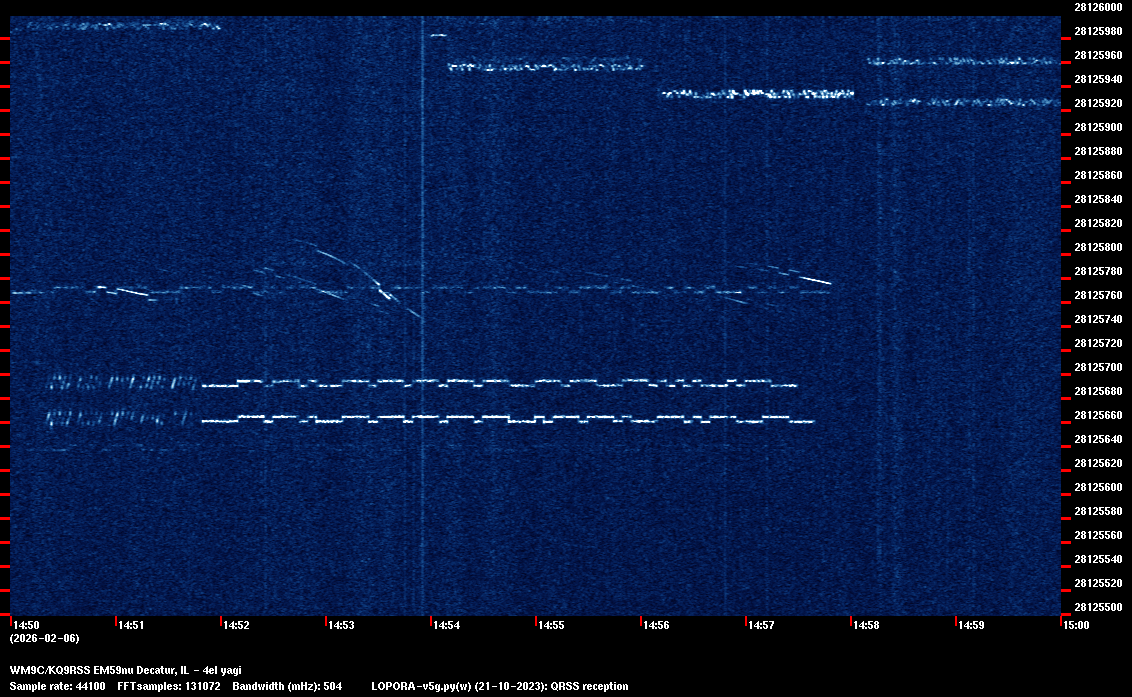Click the upper keyed trace near 28125680
Image resolution: width=1132 pixels, height=697 pixels.
[x=500, y=382]
